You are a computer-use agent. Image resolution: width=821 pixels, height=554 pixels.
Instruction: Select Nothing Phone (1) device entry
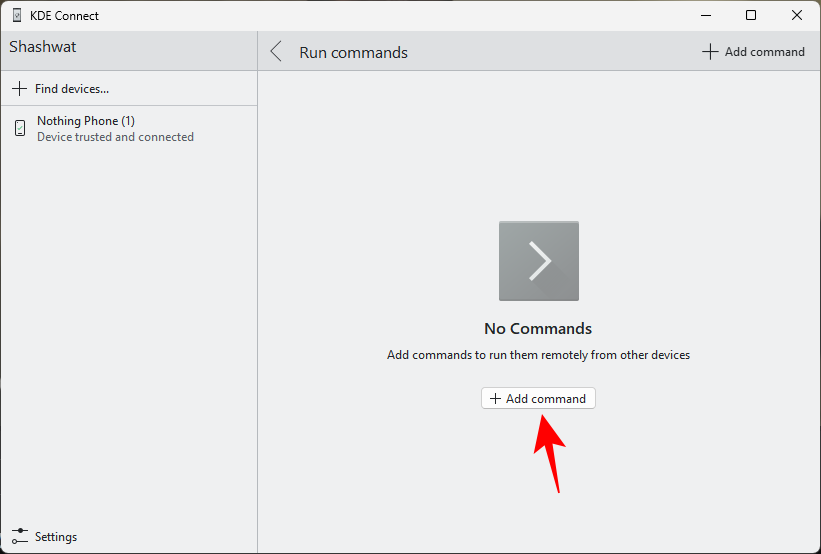(129, 128)
